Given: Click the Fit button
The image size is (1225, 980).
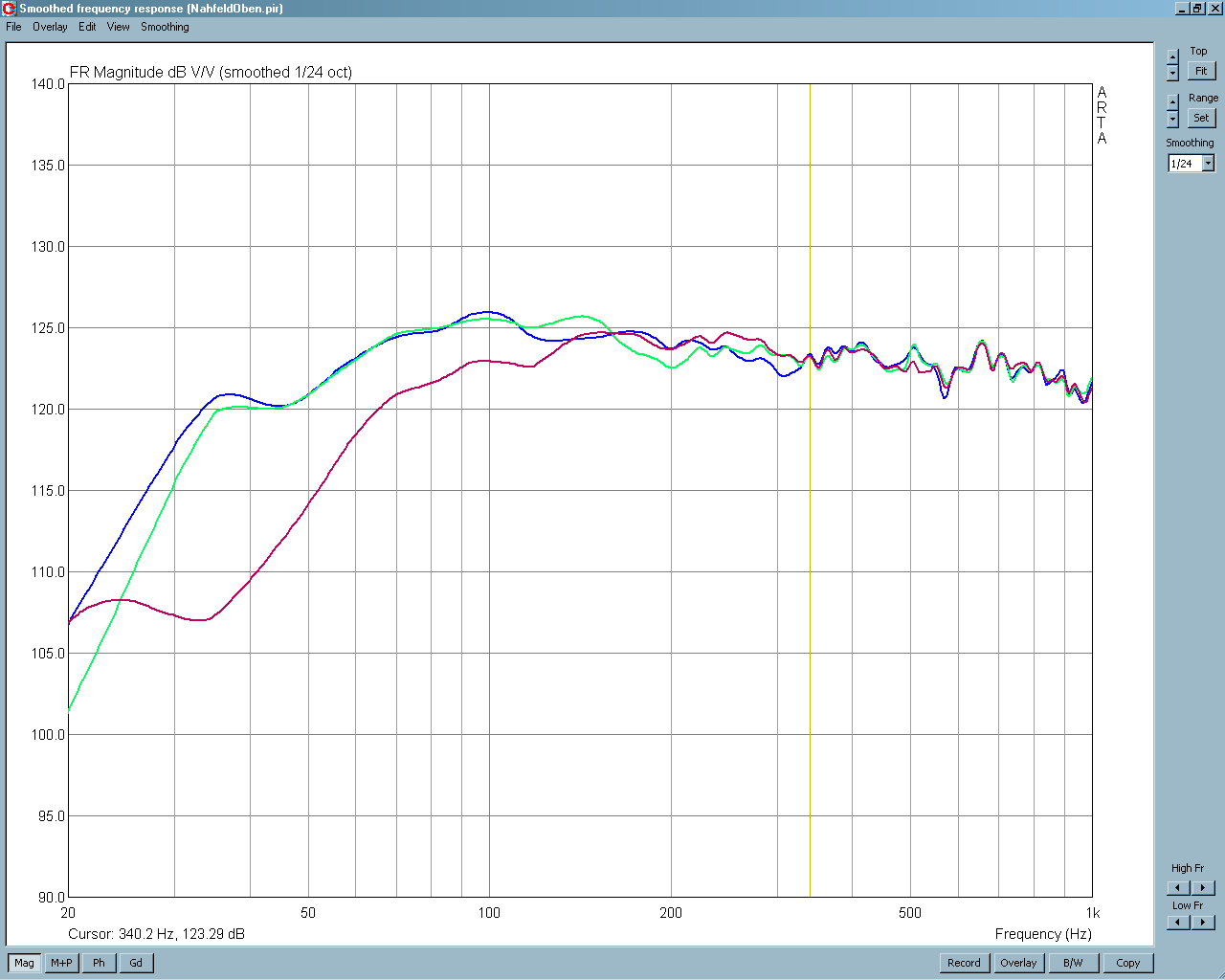Looking at the screenshot, I should pos(1201,71).
